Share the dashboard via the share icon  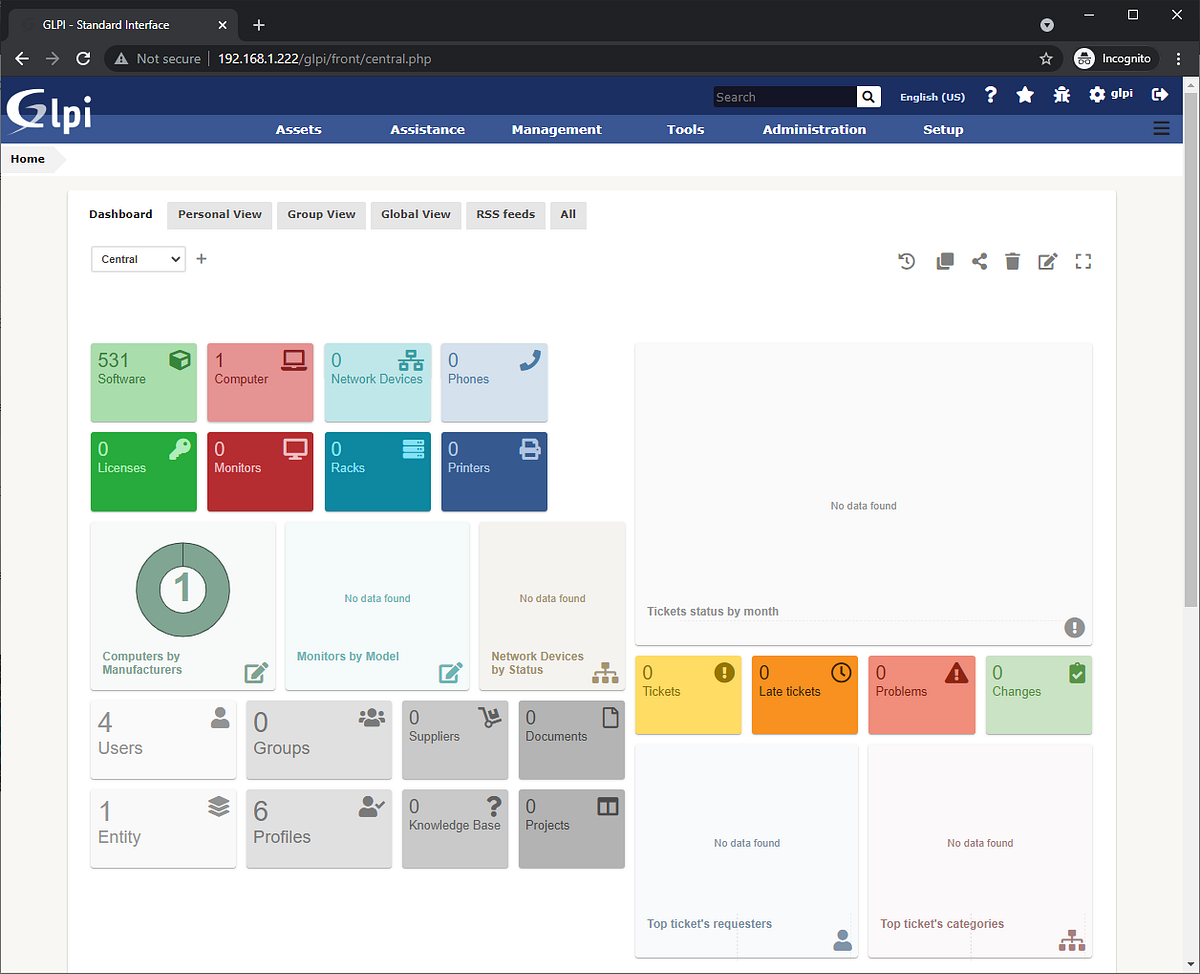click(979, 261)
